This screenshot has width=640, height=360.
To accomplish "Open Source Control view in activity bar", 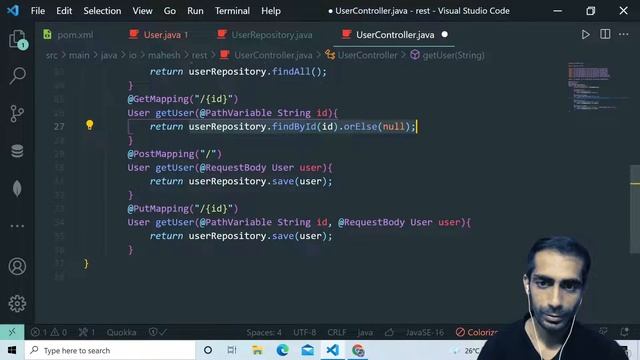I will (x=17, y=113).
